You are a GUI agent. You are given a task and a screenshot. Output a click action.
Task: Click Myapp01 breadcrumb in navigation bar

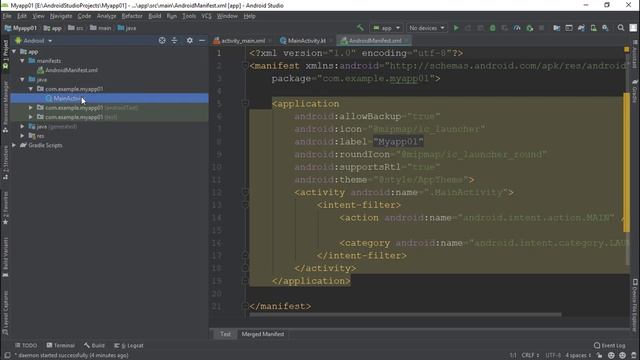tap(20, 28)
